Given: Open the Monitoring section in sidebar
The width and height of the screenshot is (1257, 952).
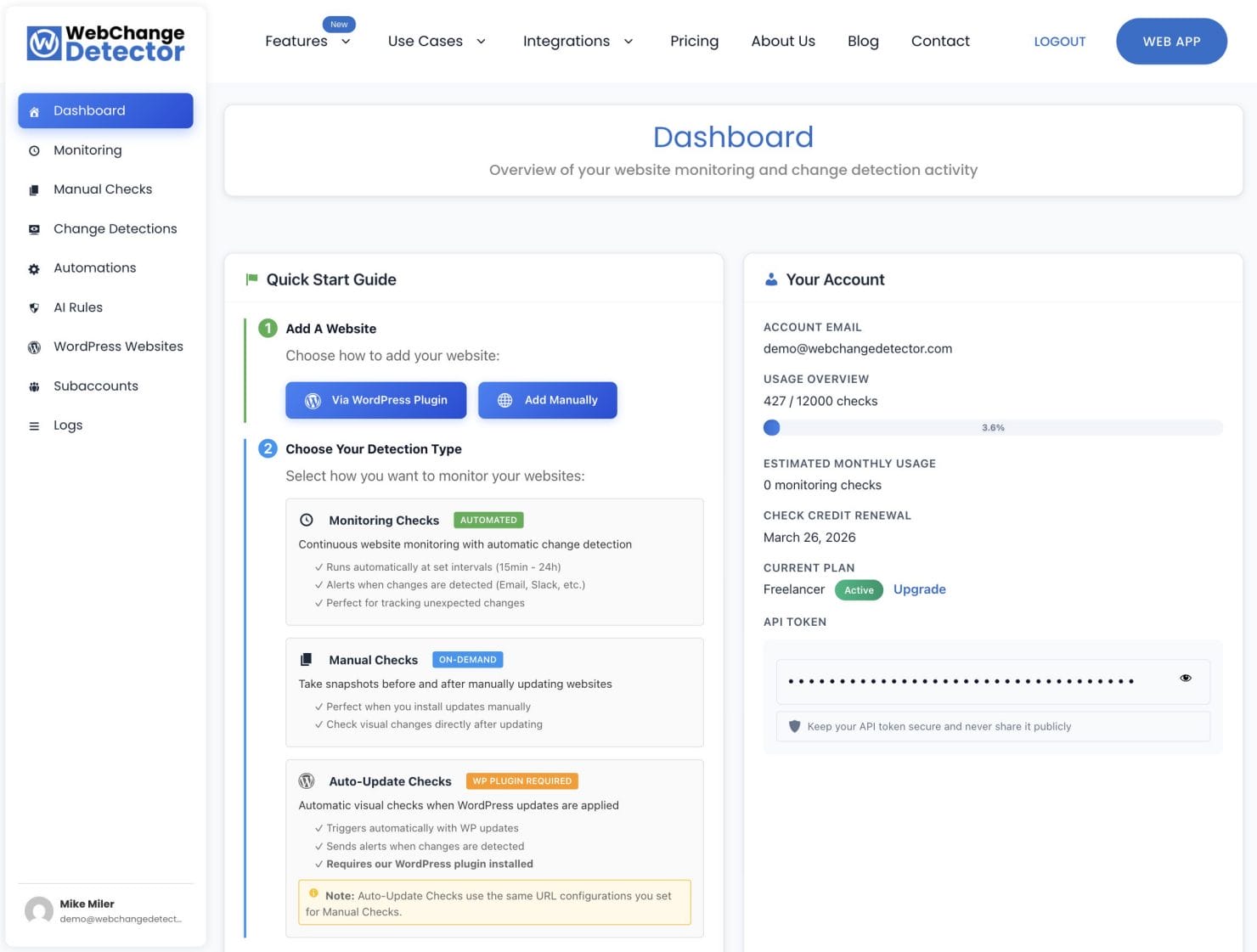Looking at the screenshot, I should click(x=87, y=149).
